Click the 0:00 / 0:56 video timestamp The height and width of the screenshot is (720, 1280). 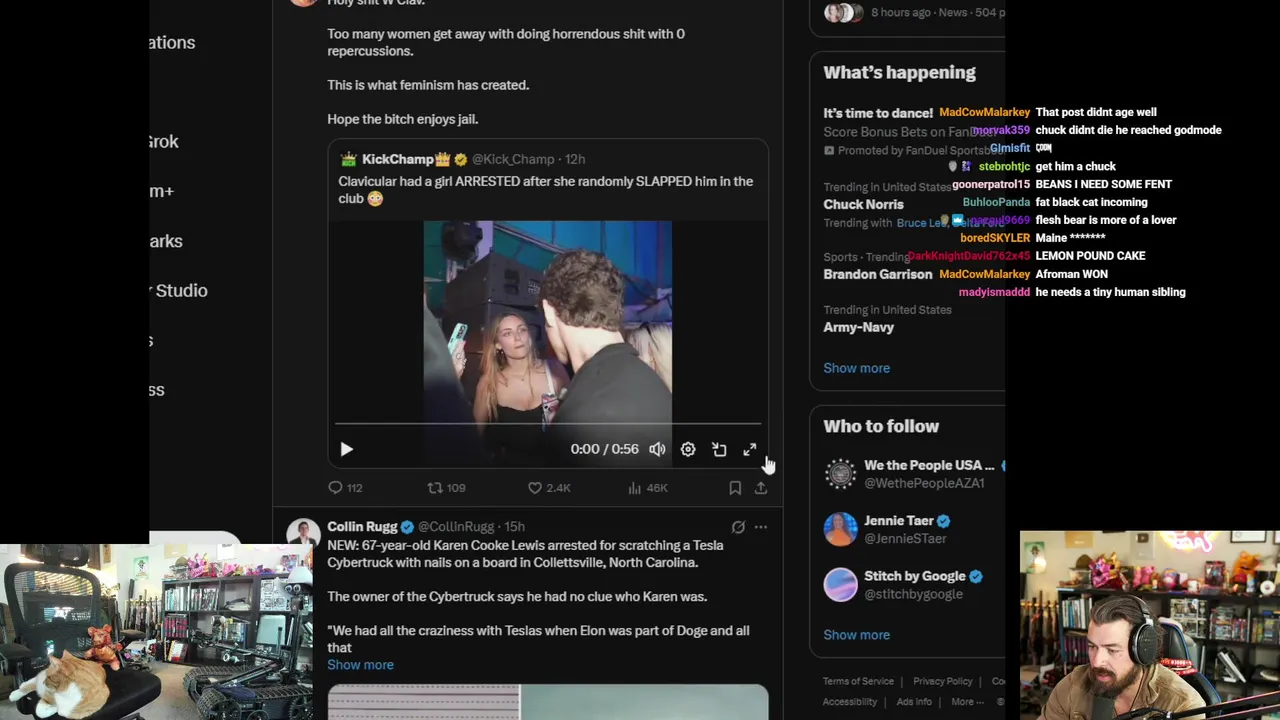click(x=604, y=449)
